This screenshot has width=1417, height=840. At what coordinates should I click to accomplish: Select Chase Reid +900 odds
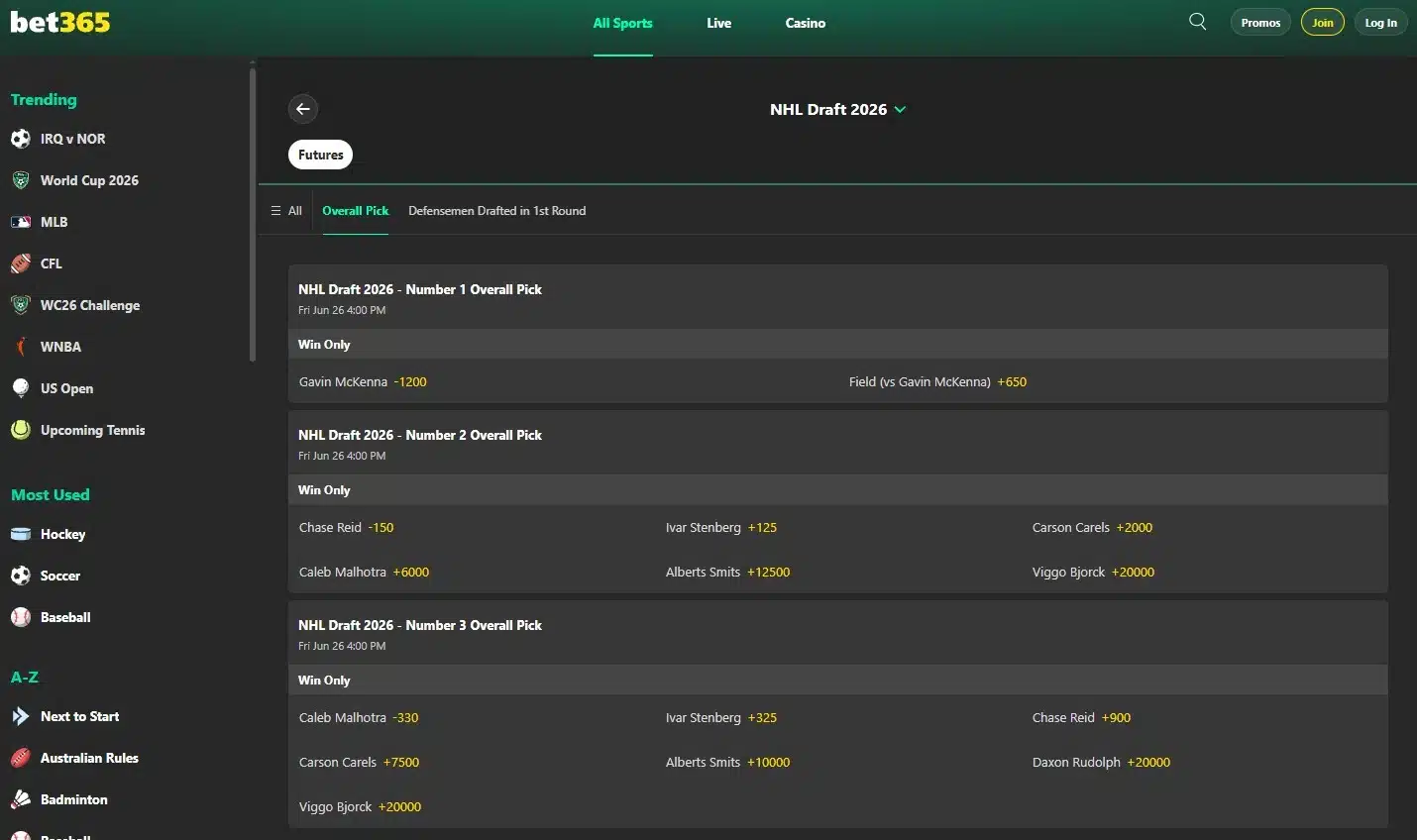pyautogui.click(x=1081, y=717)
